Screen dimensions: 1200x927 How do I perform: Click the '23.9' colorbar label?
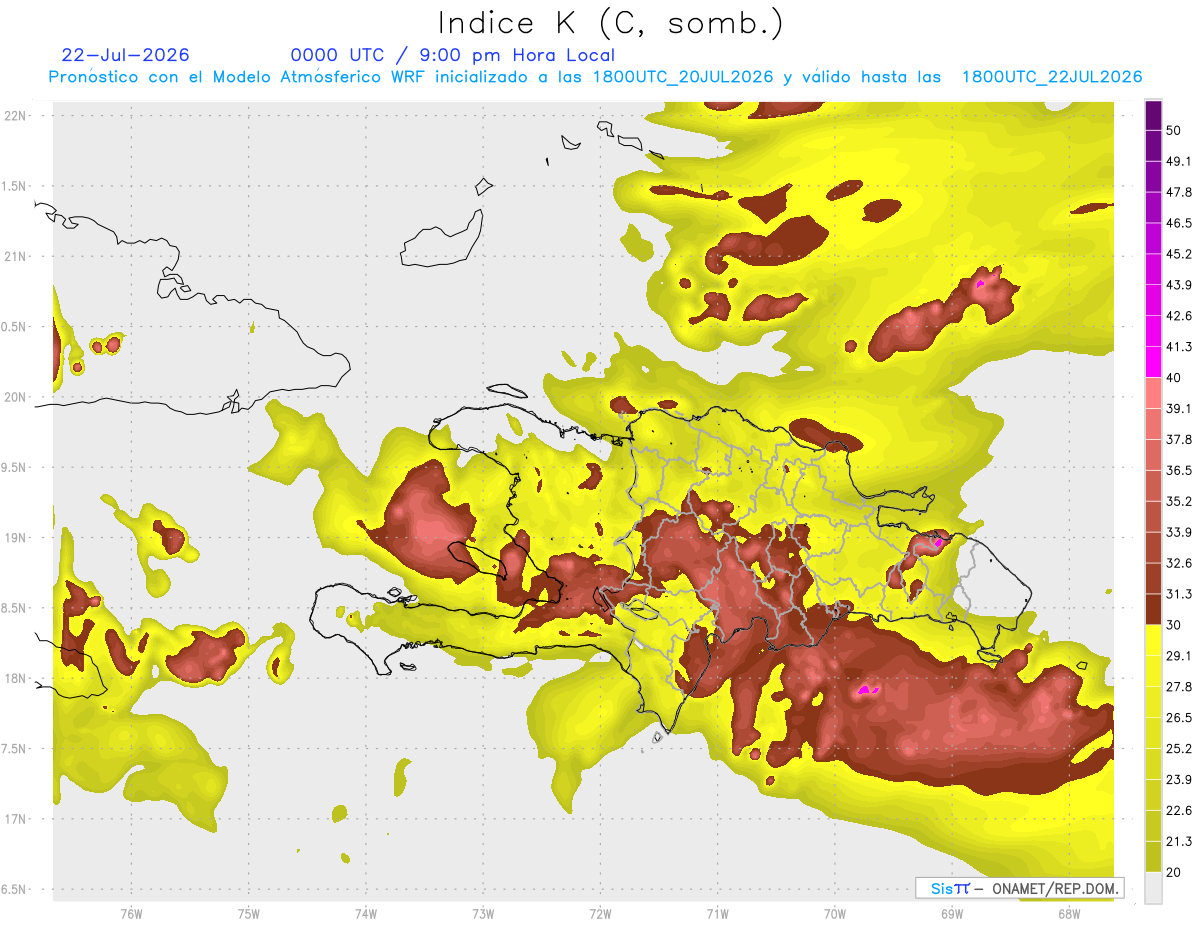1178,780
